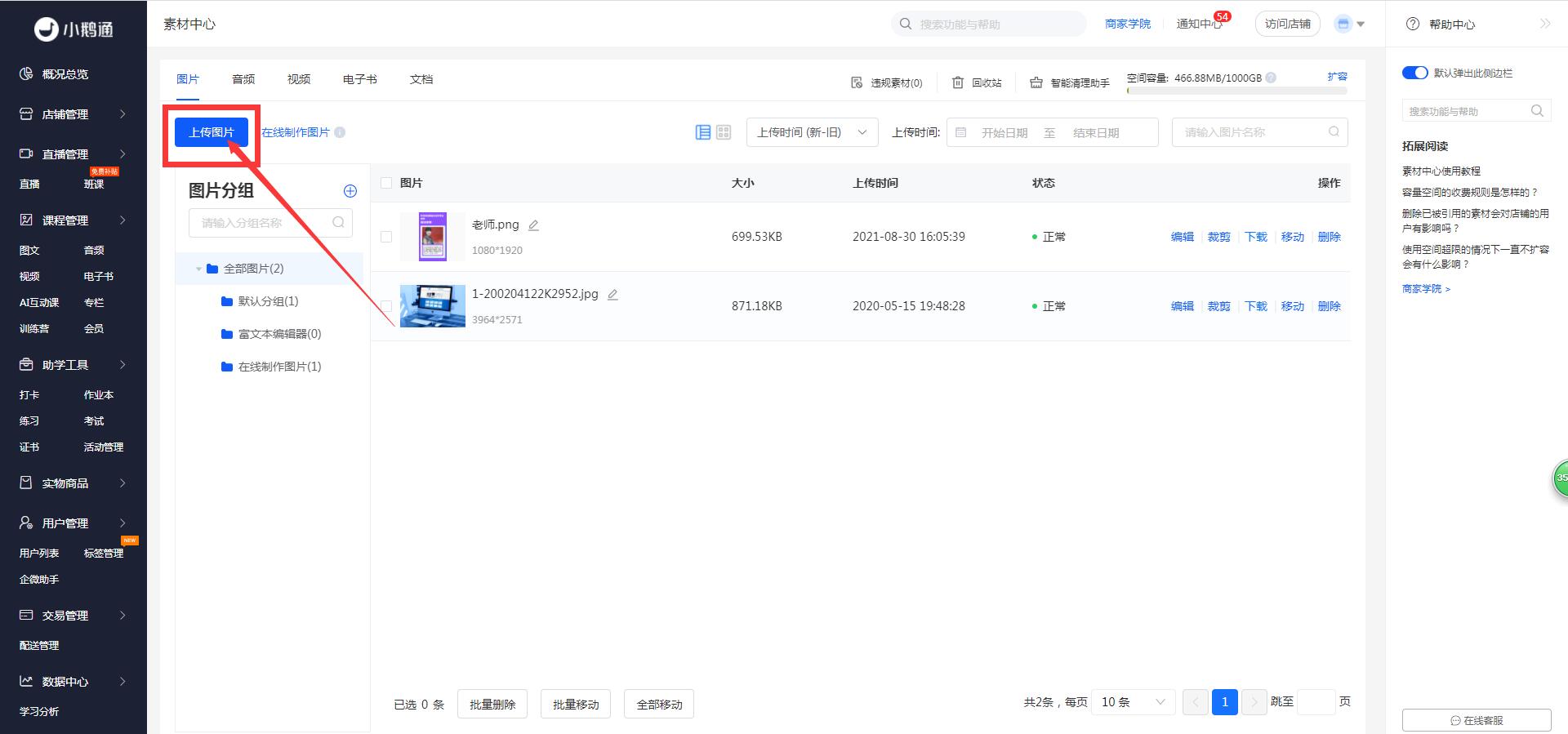Open the upload time sort dropdown

pos(812,132)
